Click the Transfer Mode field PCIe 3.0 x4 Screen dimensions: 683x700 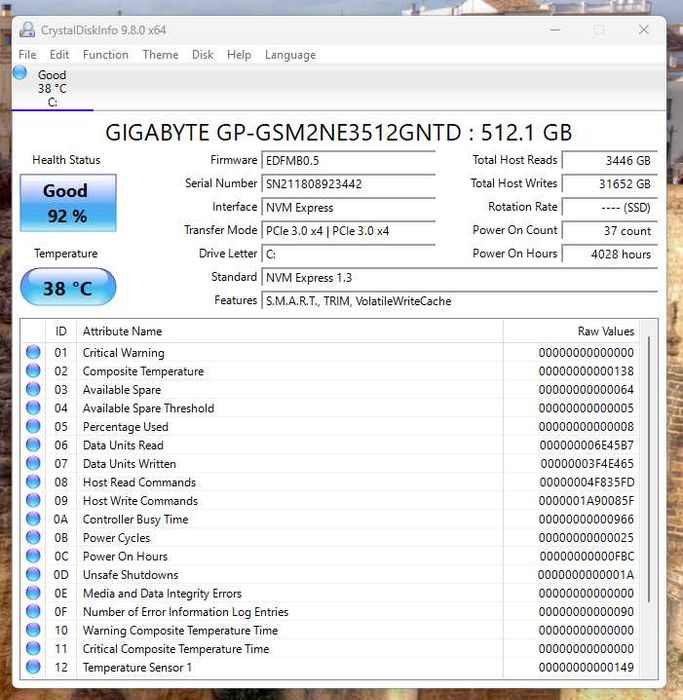click(348, 231)
